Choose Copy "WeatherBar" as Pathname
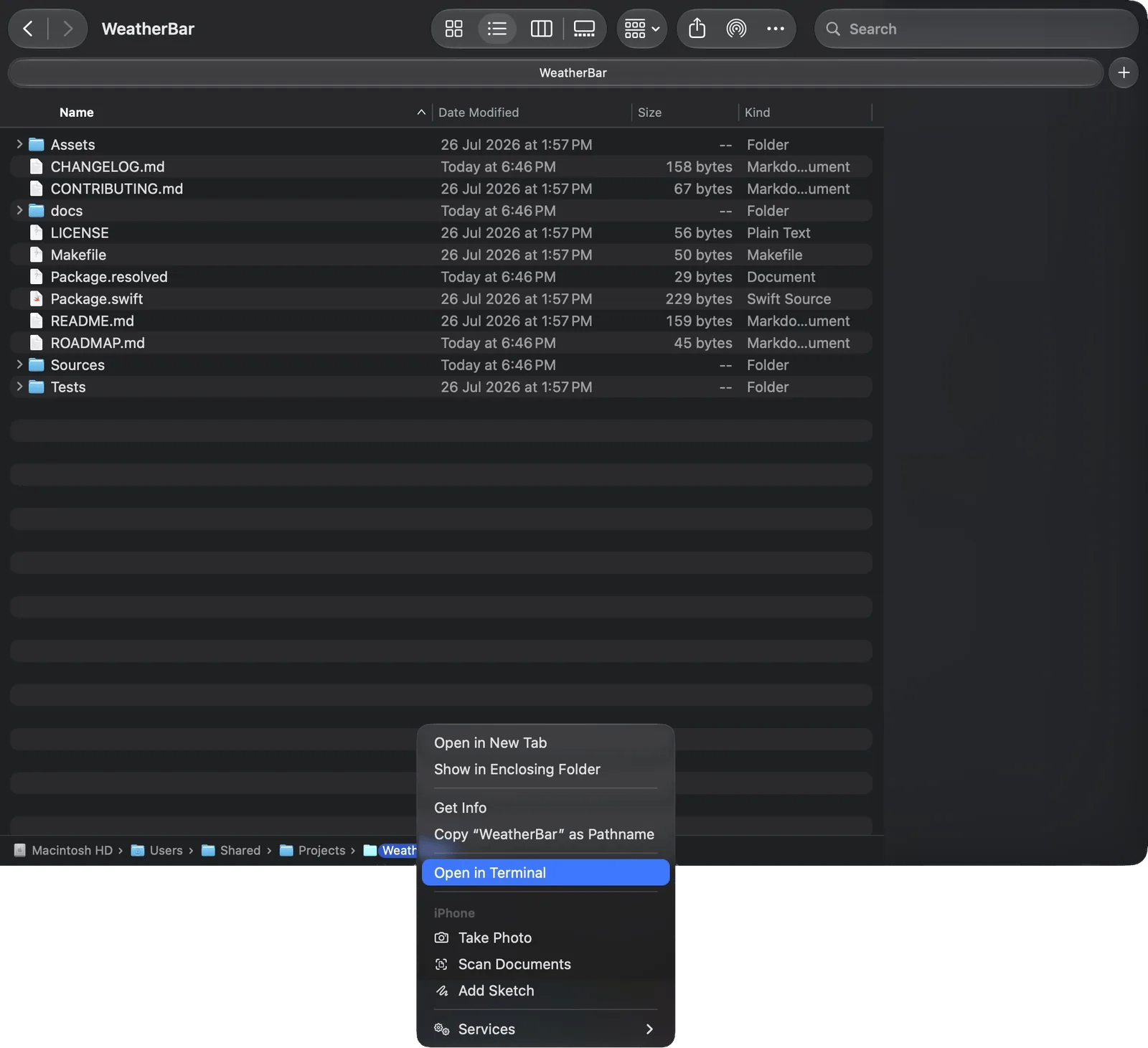 coord(545,834)
